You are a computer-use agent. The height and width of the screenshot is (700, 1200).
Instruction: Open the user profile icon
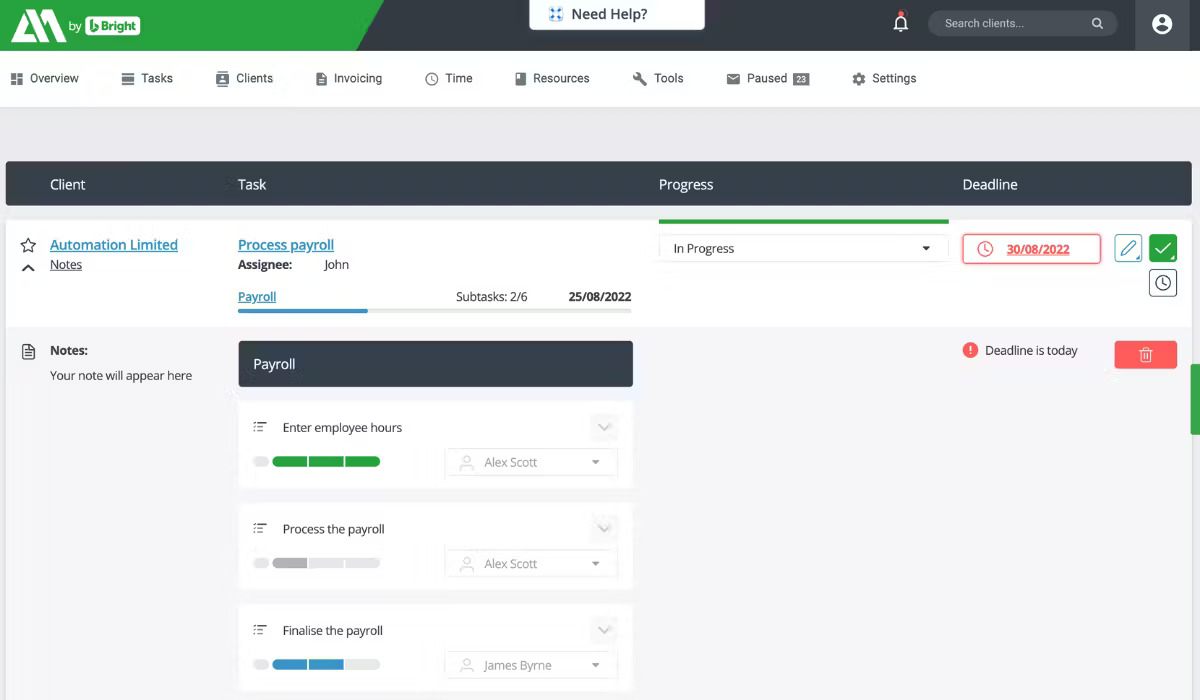coord(1162,23)
